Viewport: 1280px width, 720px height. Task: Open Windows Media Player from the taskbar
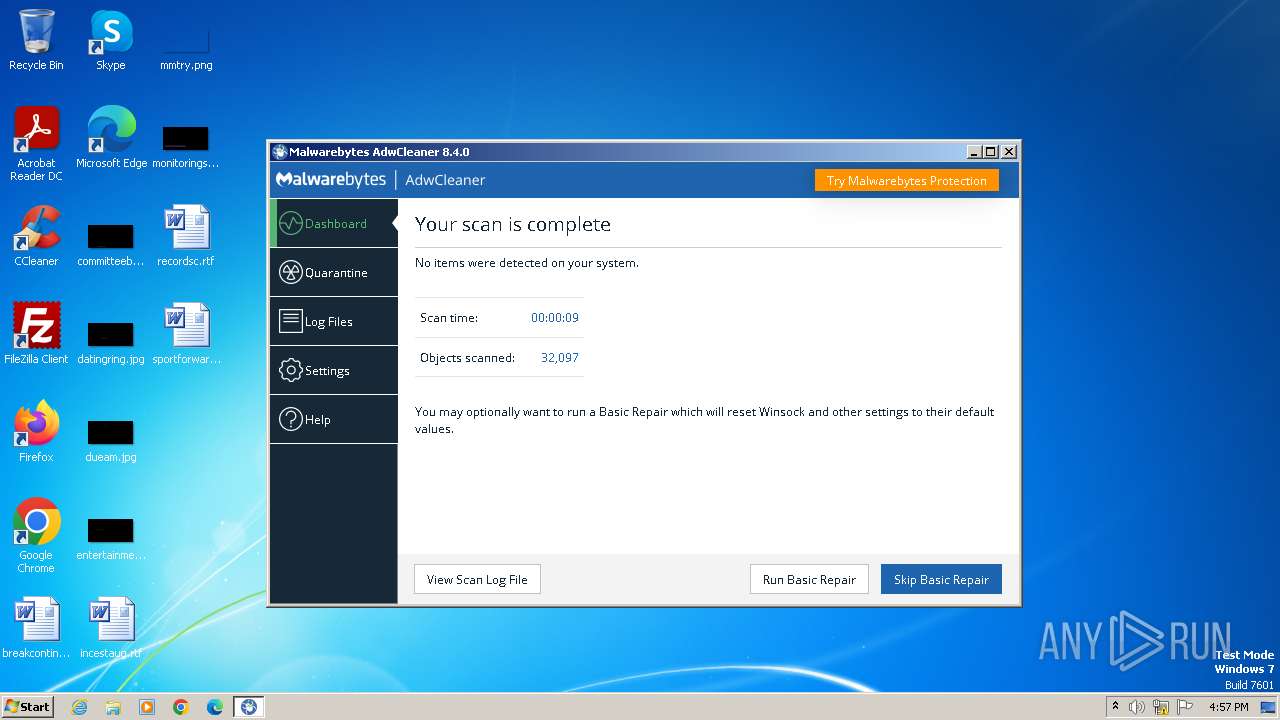coord(147,707)
